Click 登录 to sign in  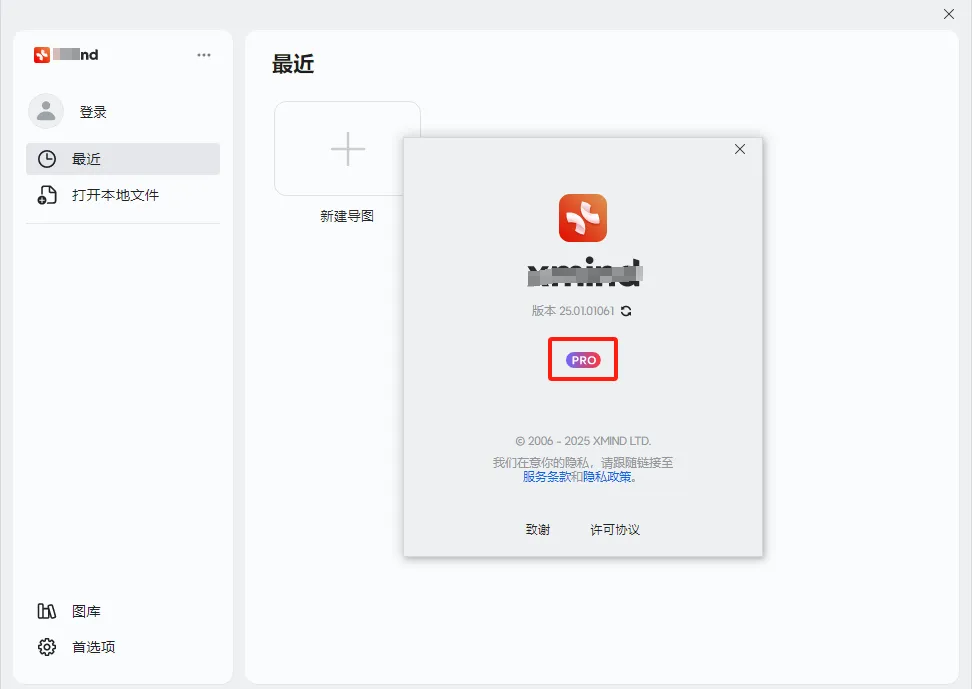click(93, 112)
